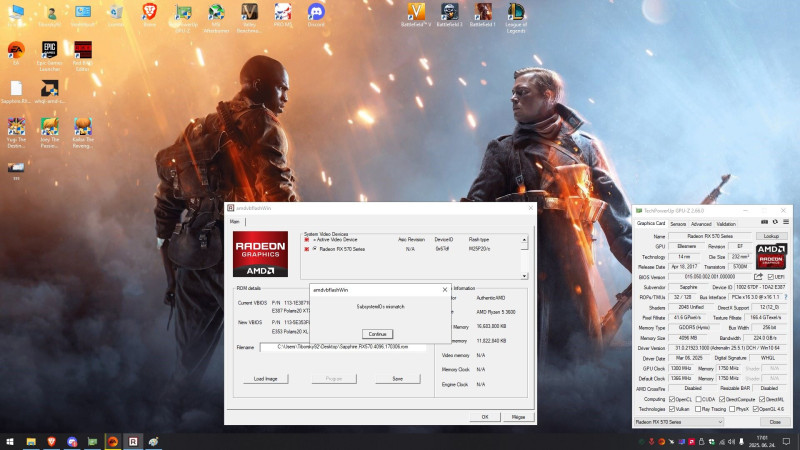Click OK in the amdvbflashWin window

point(485,417)
